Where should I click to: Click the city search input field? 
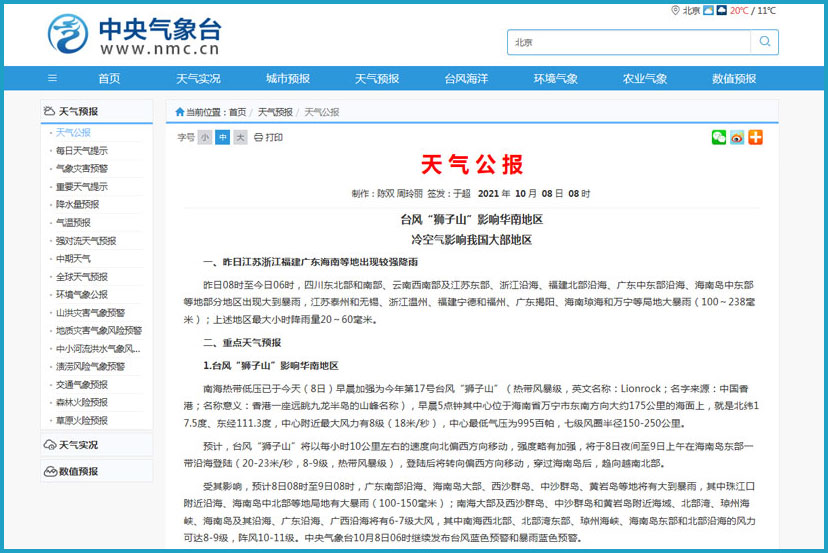coord(630,42)
